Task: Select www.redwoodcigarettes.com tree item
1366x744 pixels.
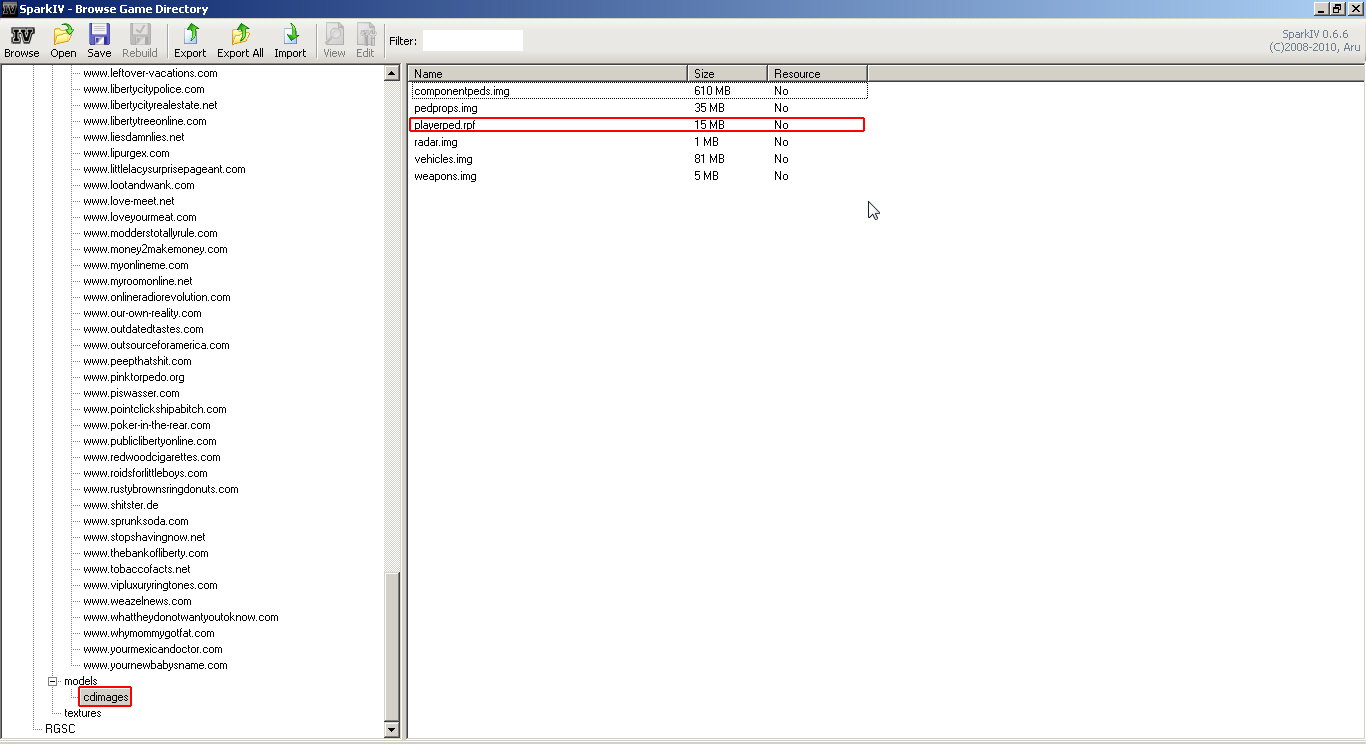Action: 152,457
